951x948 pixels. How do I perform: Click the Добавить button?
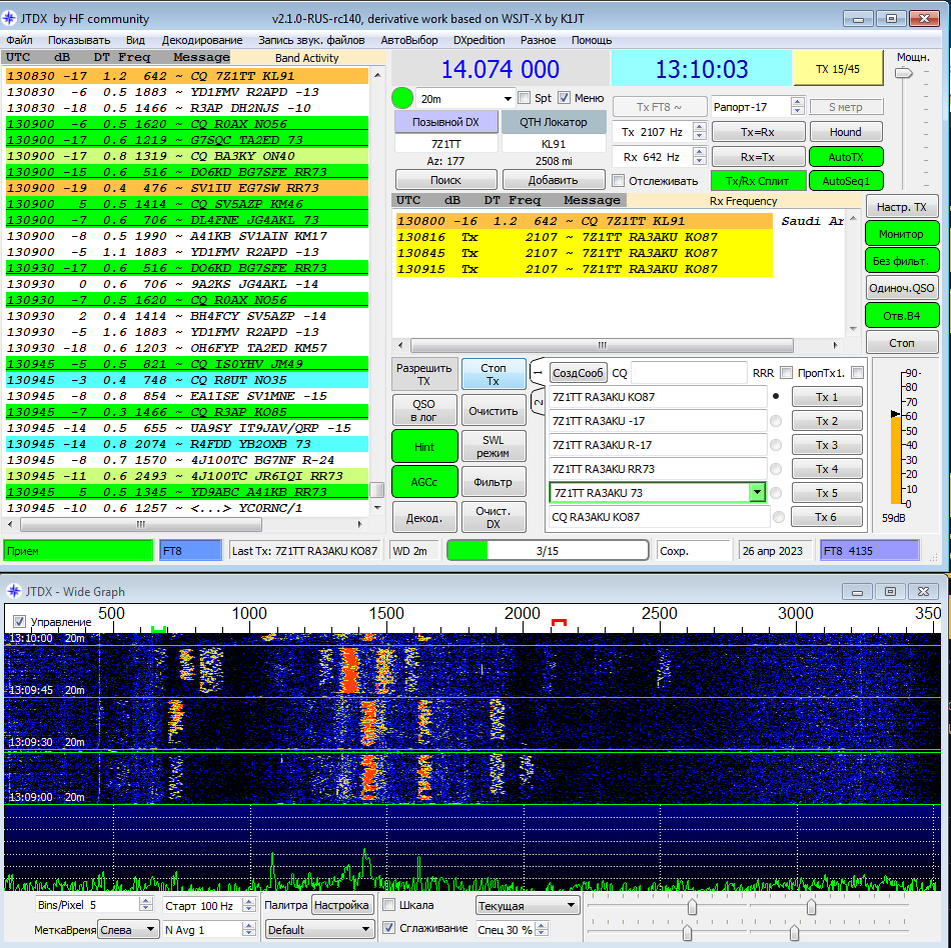coord(553,180)
